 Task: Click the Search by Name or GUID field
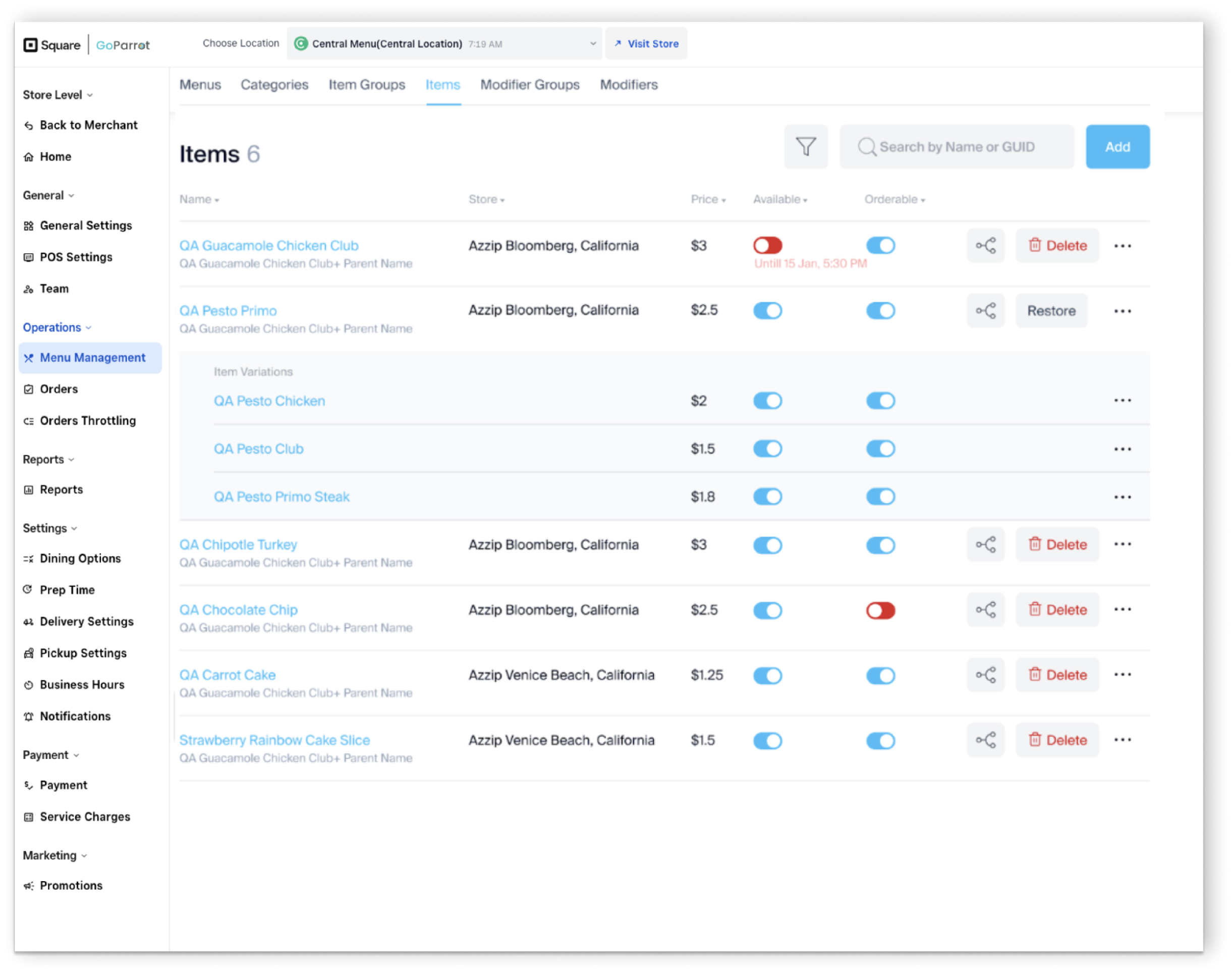tap(957, 147)
